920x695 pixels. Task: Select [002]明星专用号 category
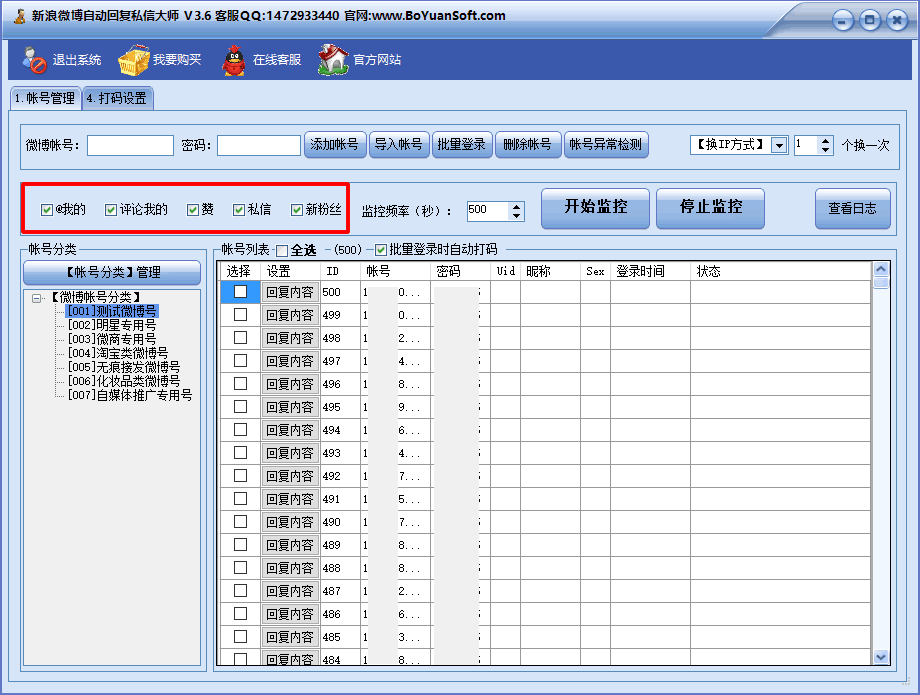tap(112, 325)
